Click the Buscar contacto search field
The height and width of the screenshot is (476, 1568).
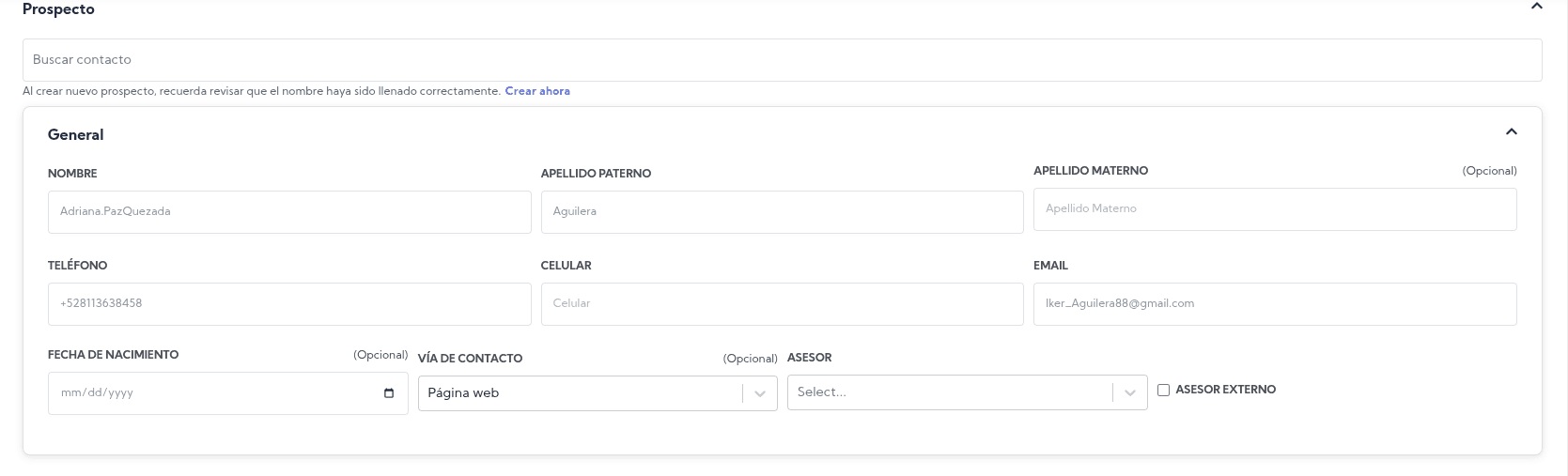[782, 60]
